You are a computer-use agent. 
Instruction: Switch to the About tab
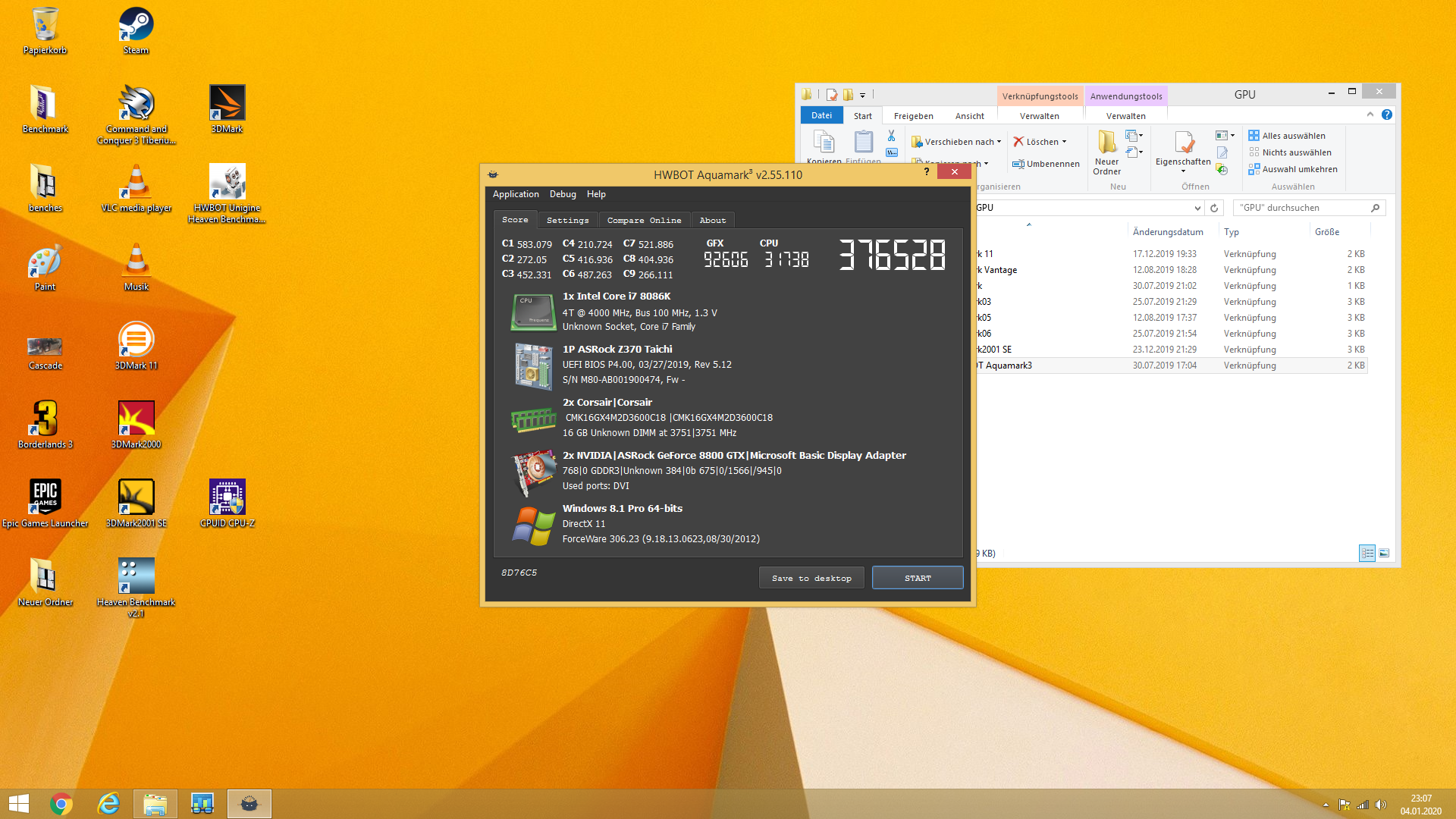pos(713,220)
